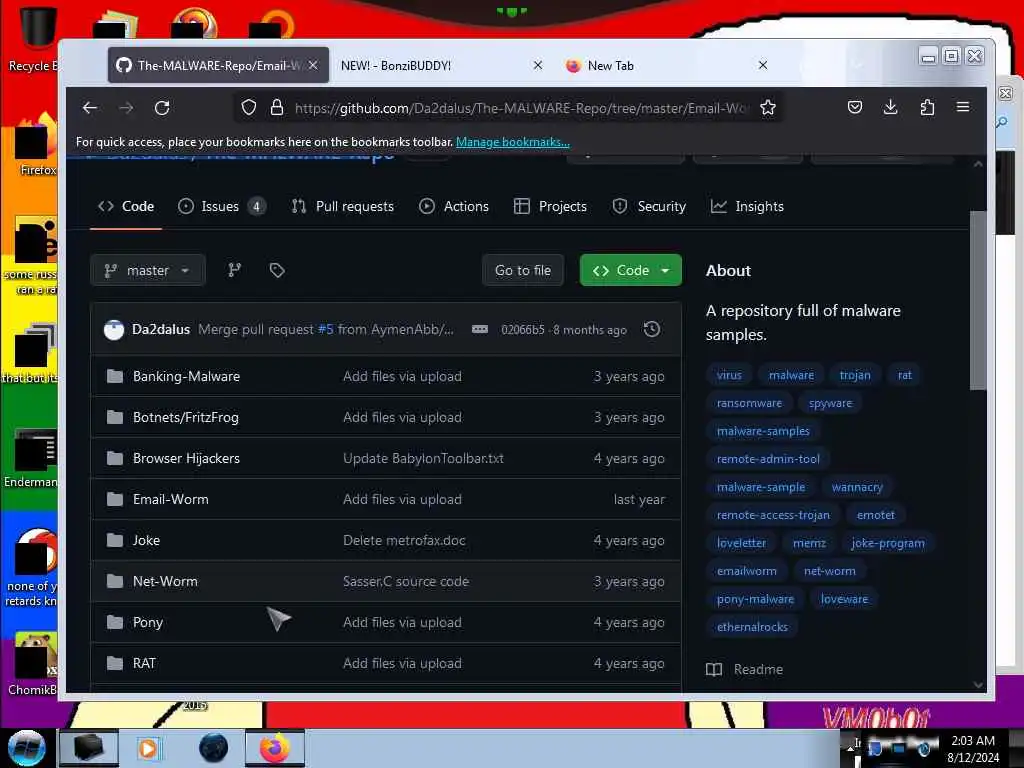This screenshot has width=1024, height=768.
Task: Open the Browser Hijackers folder
Action: coord(186,458)
